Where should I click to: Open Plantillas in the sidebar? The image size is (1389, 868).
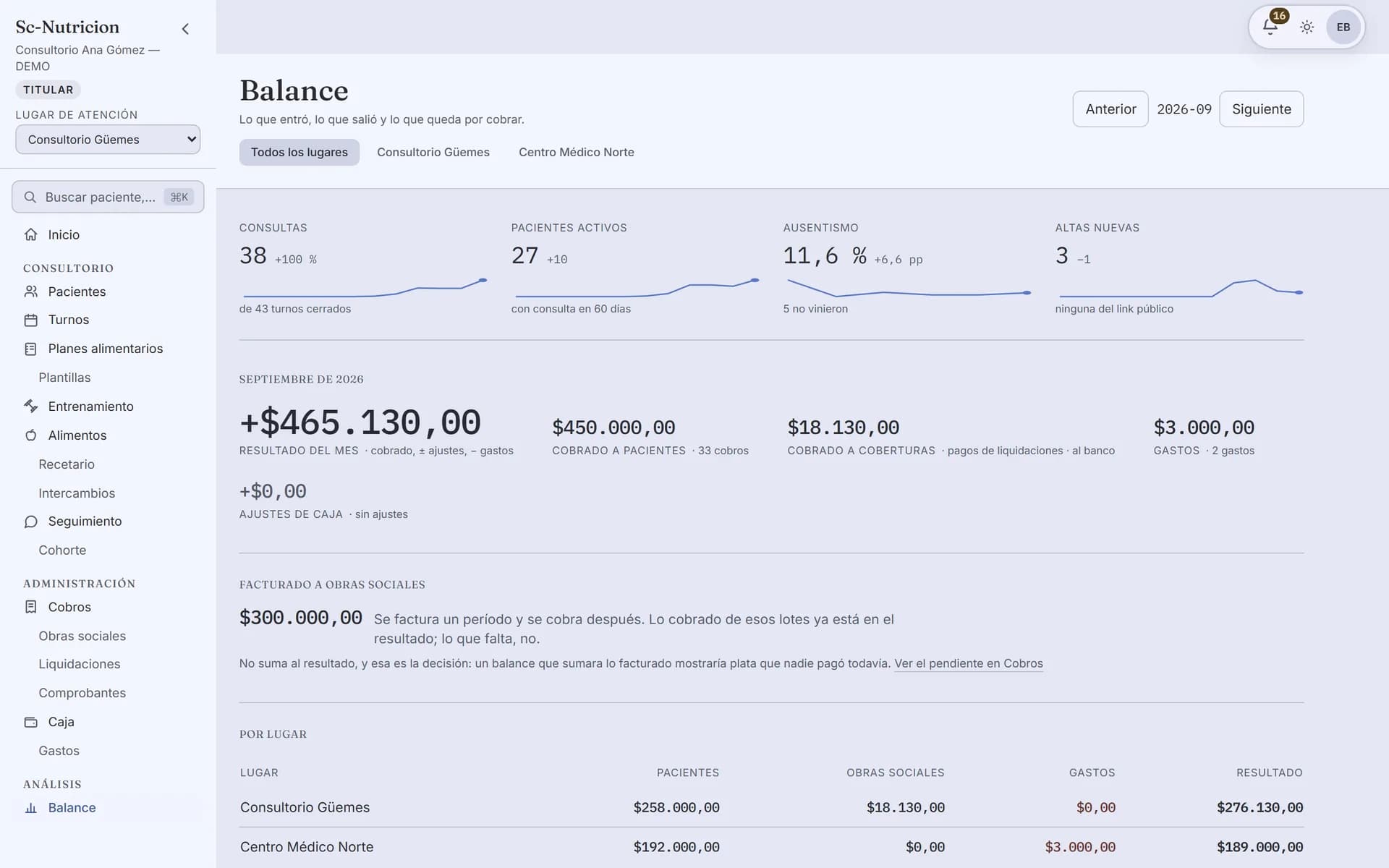(x=64, y=378)
